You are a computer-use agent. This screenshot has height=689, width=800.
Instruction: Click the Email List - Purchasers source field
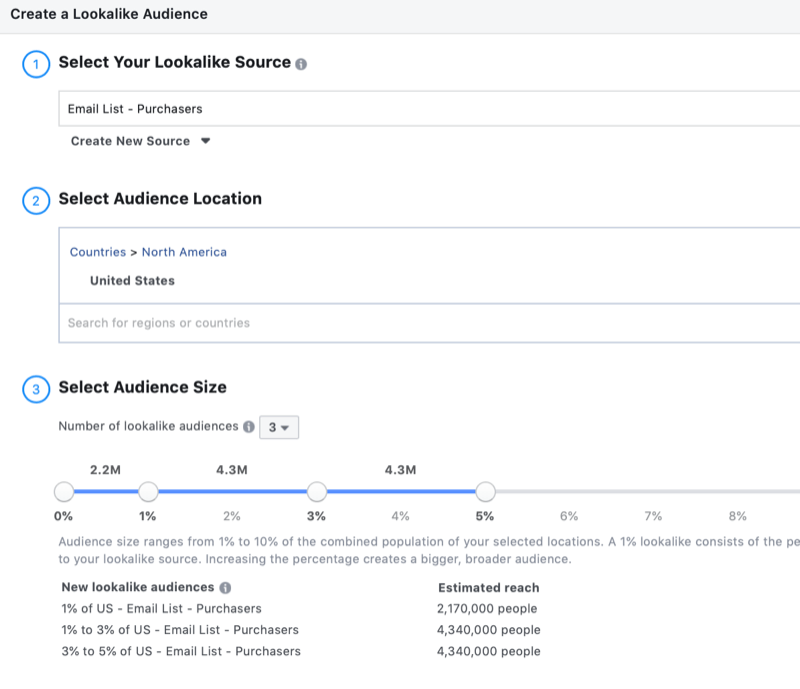(x=400, y=109)
